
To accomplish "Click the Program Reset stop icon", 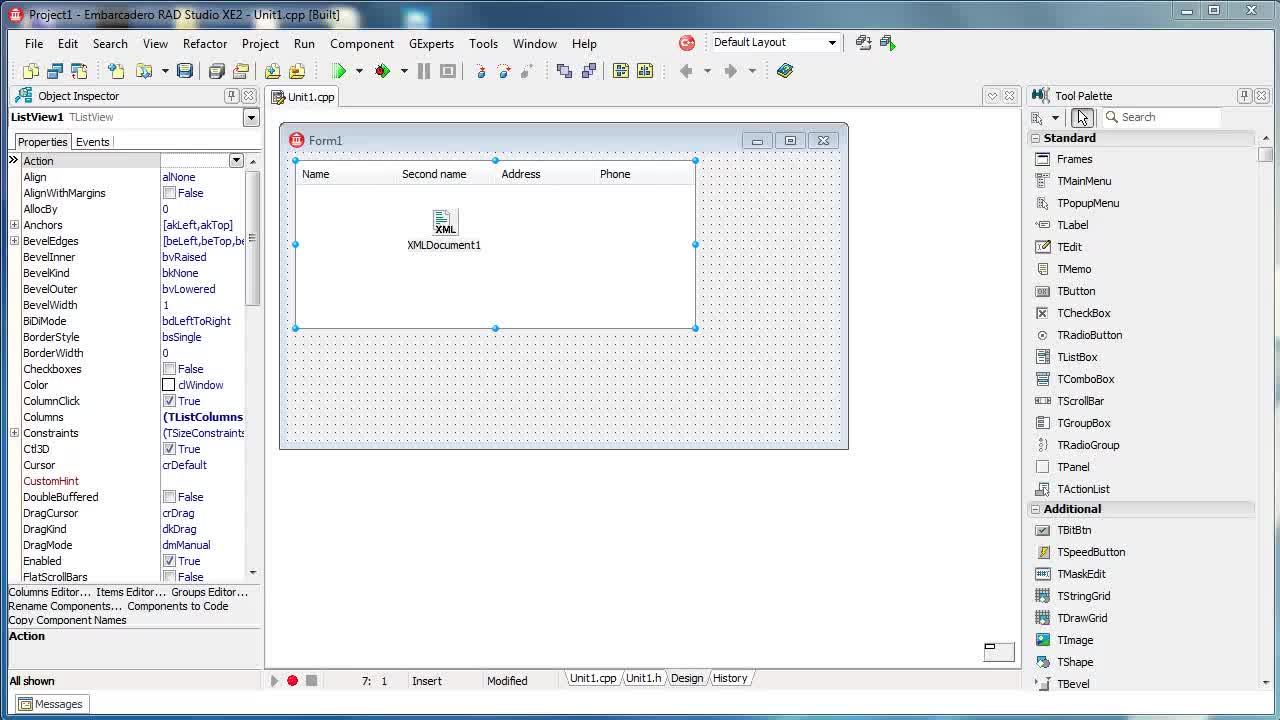I will click(x=448, y=71).
